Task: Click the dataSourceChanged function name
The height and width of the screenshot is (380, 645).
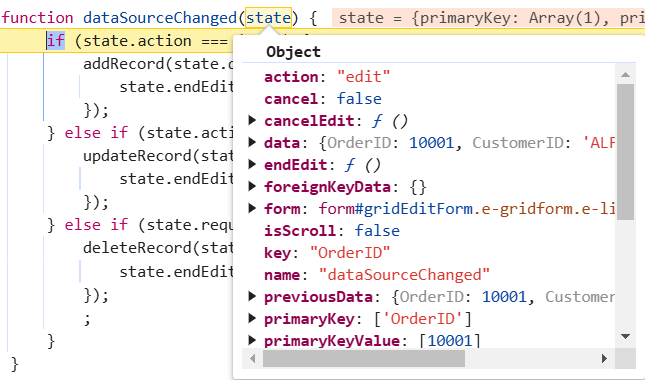Action: point(160,18)
